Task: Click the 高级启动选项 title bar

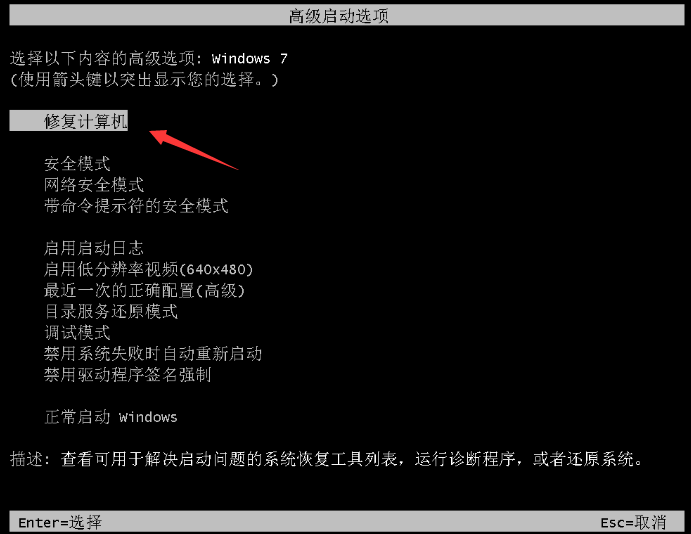Action: pos(347,15)
